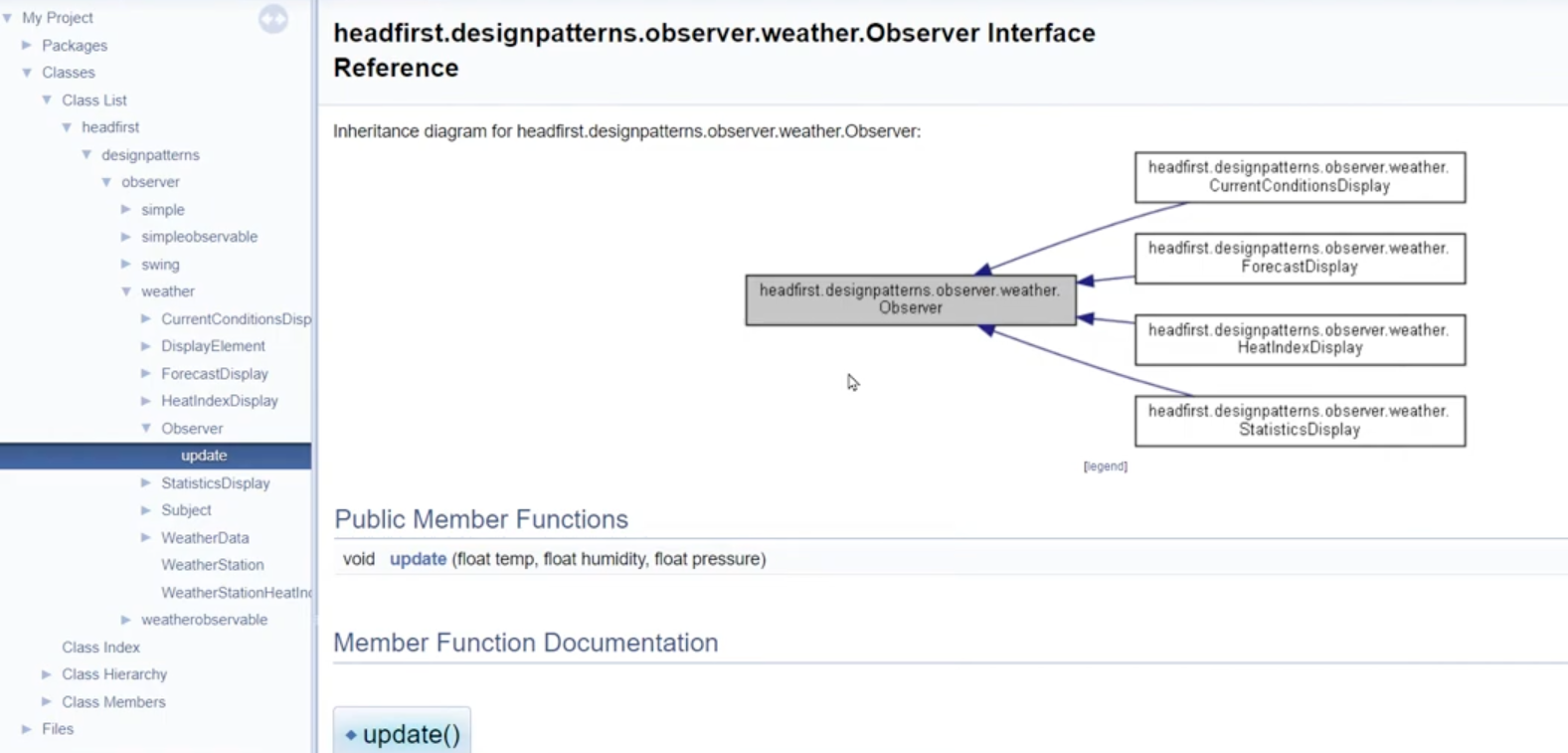Screen dimensions: 1568x753
Task: Expand the Files node arrow
Action: pyautogui.click(x=27, y=729)
